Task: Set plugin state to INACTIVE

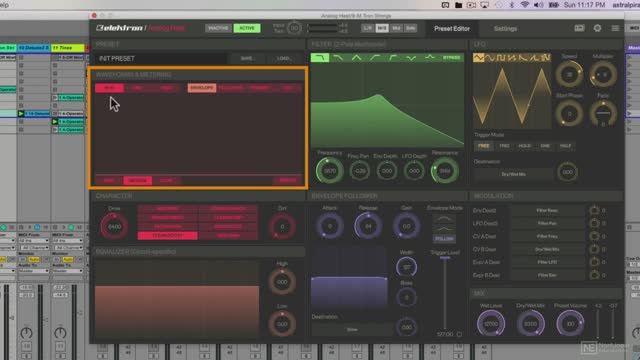Action: click(218, 28)
